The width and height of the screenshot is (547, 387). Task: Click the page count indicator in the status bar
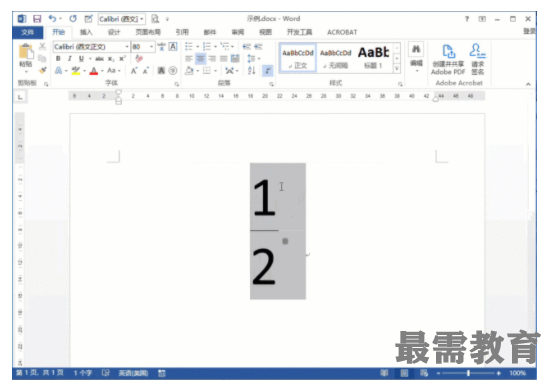tap(40, 373)
